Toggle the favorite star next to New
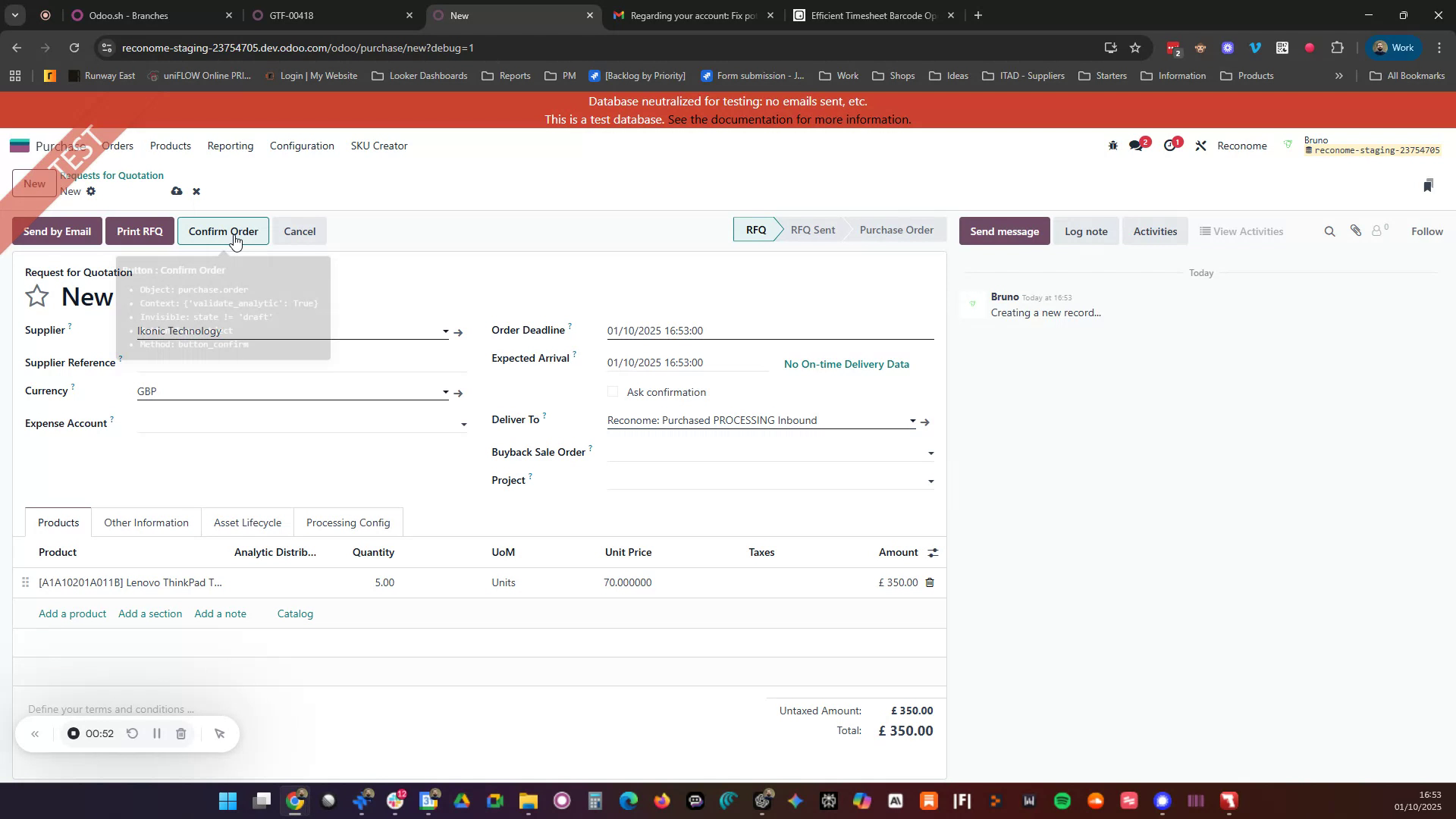This screenshot has height=819, width=1456. click(36, 296)
